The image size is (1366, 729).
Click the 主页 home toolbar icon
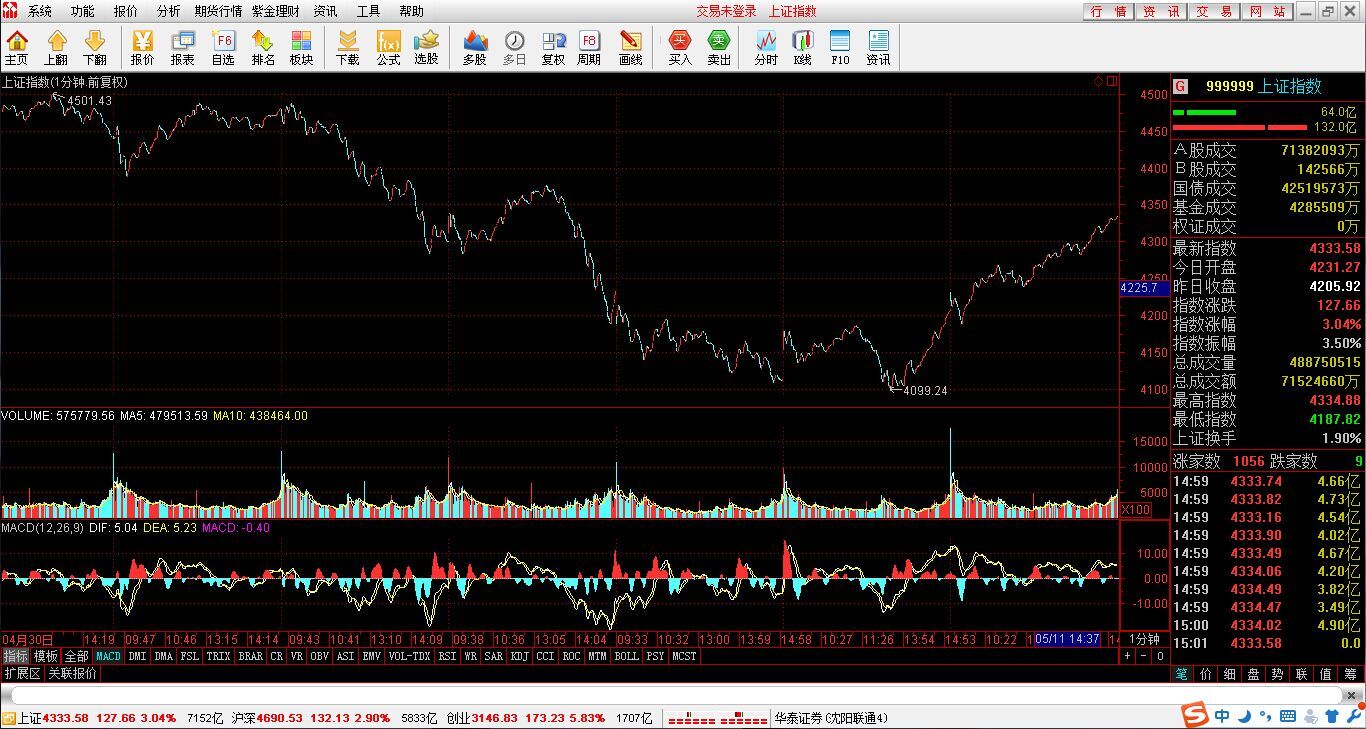click(x=17, y=47)
